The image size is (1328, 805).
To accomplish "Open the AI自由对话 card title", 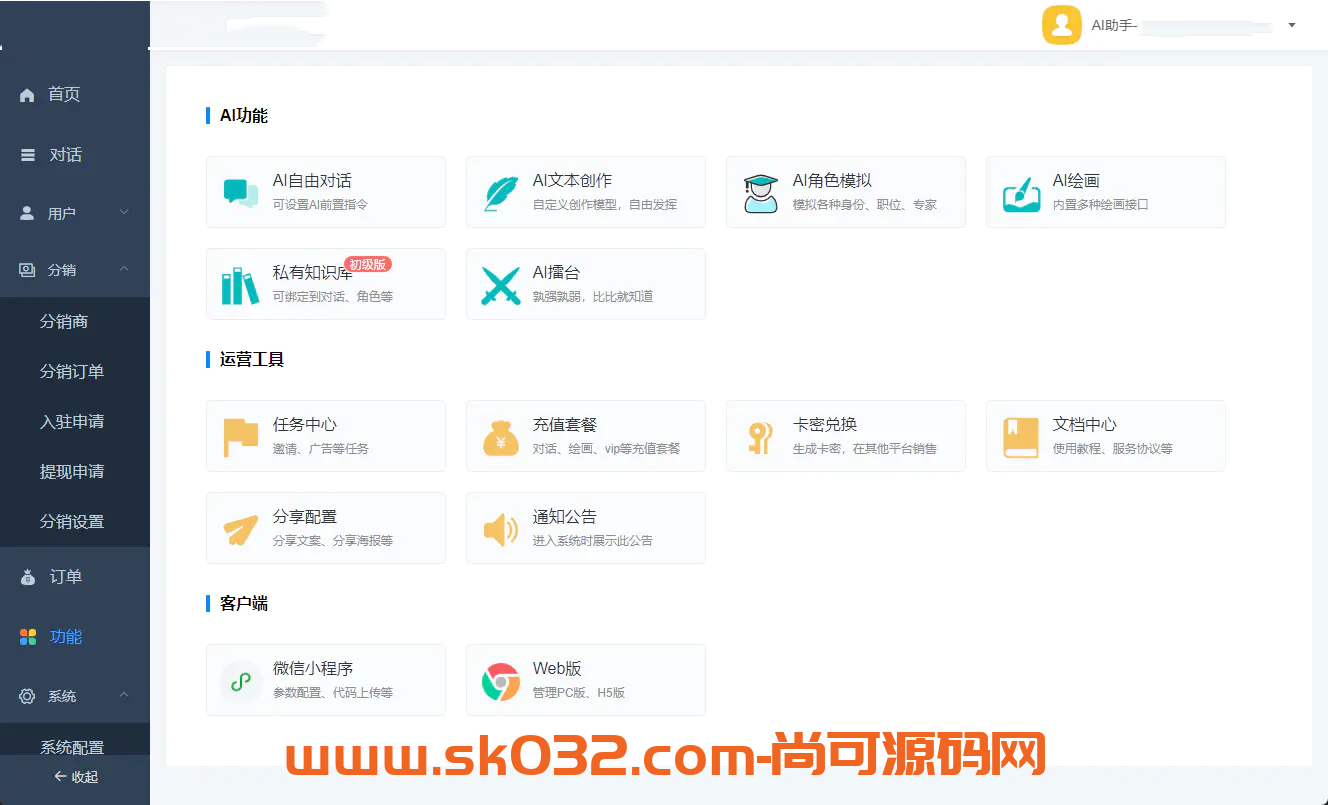I will pos(312,181).
